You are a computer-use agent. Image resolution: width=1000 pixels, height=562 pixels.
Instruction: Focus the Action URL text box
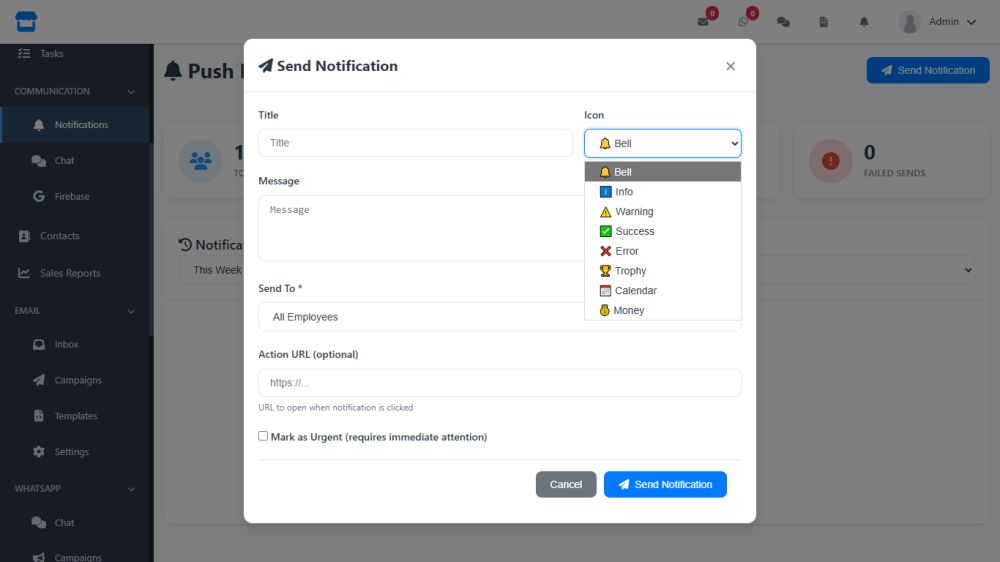(499, 383)
